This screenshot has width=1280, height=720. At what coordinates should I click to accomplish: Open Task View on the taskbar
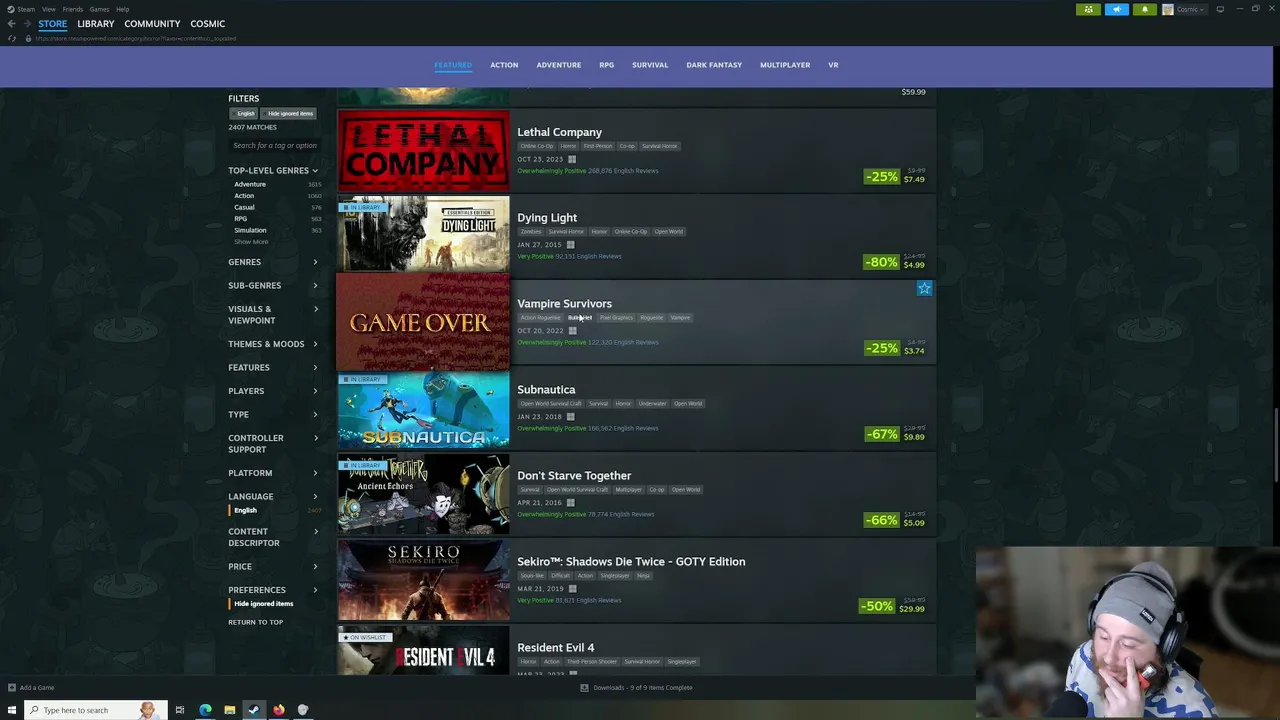[180, 710]
